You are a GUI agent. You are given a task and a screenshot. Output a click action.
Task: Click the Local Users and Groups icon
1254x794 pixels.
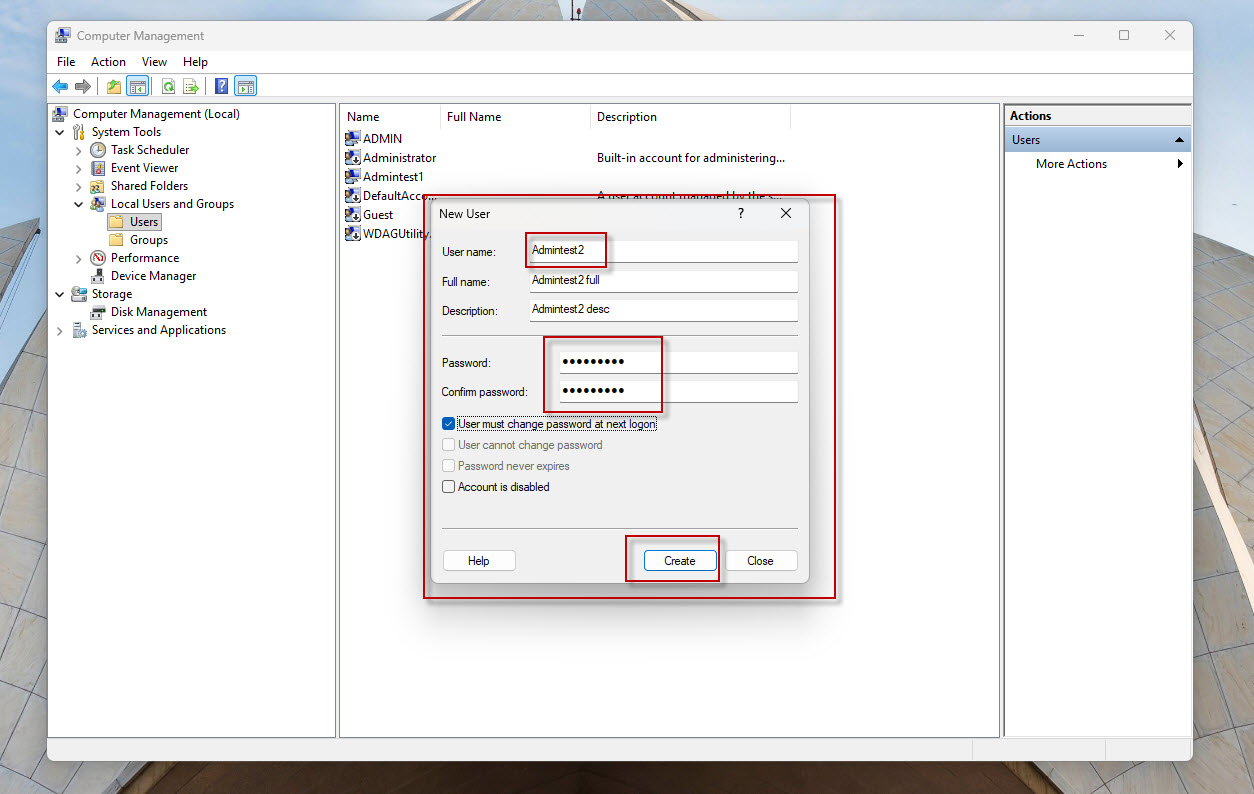[98, 204]
